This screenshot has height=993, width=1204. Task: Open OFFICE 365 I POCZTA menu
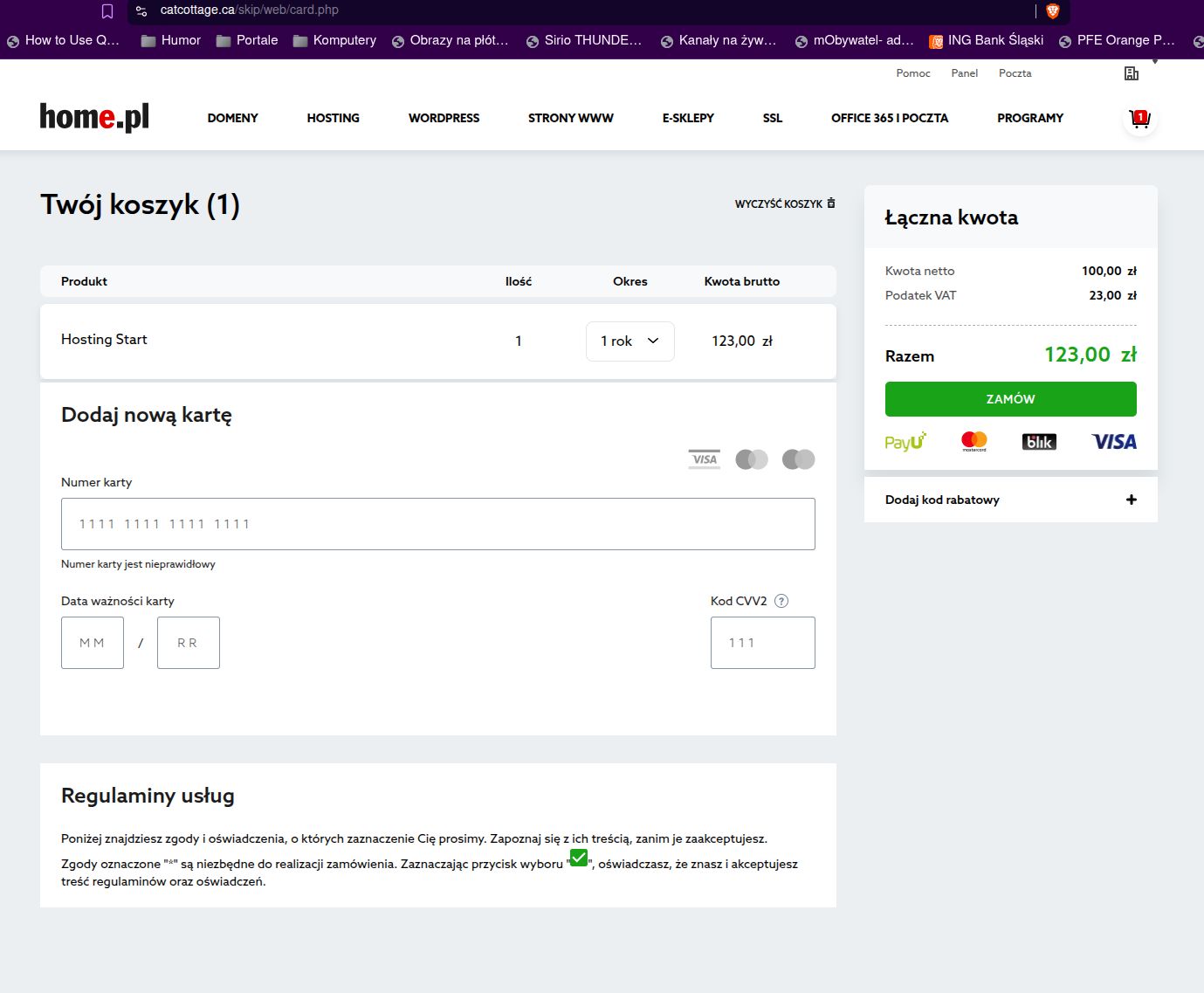890,118
